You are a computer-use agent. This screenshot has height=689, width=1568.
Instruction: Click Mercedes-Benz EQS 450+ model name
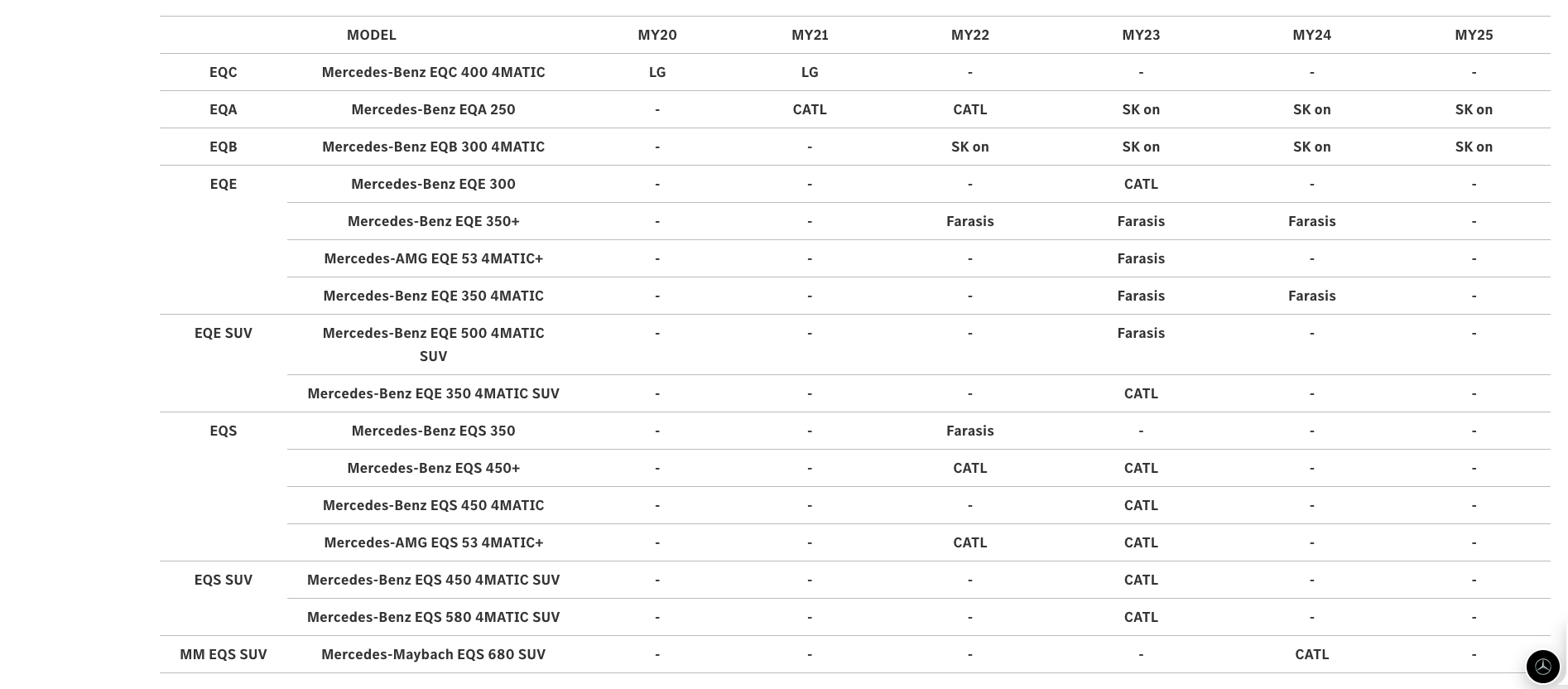[434, 468]
